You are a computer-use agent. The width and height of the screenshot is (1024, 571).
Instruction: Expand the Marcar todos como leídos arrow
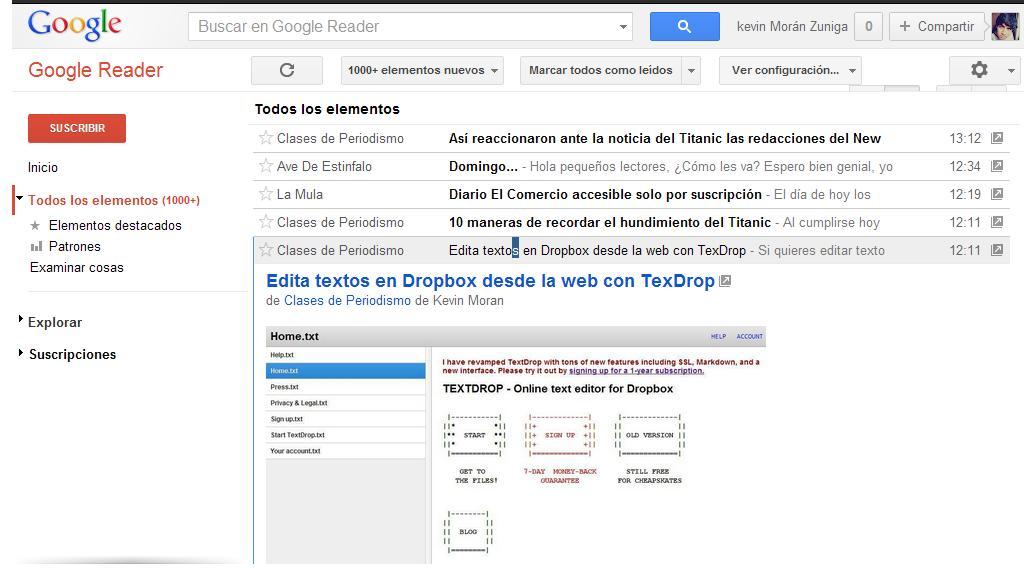coord(691,70)
